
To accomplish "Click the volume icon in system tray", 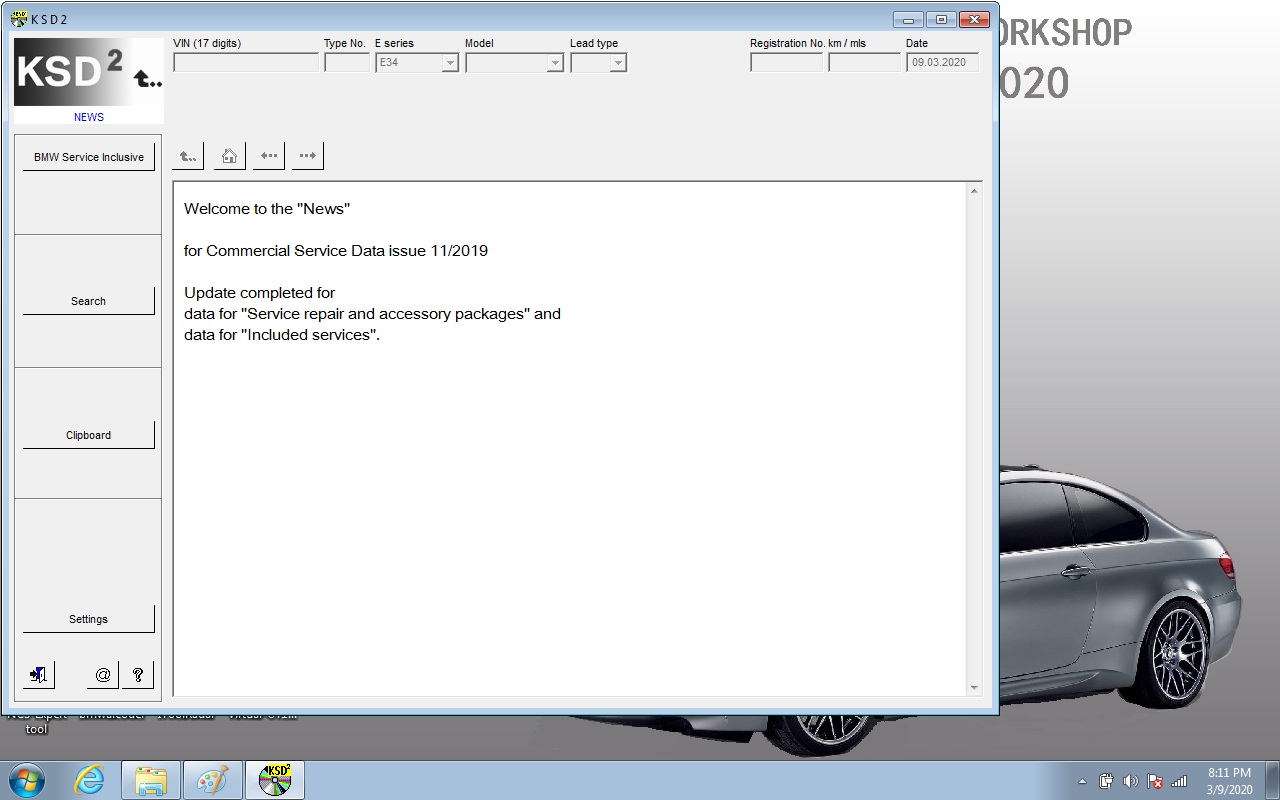I will pyautogui.click(x=1131, y=781).
